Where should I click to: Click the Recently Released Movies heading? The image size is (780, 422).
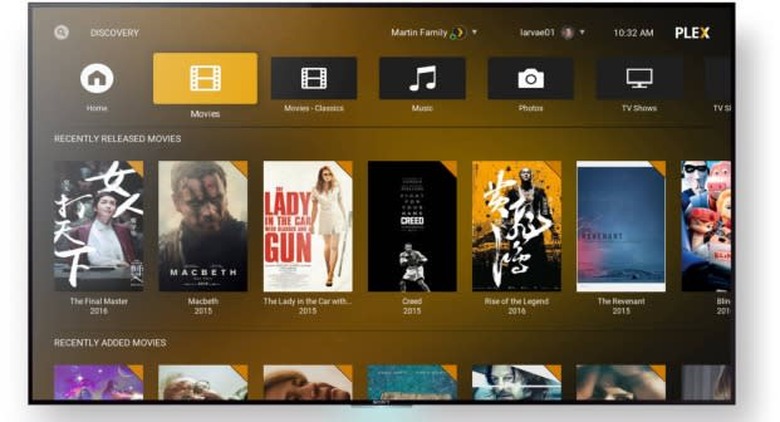point(117,139)
